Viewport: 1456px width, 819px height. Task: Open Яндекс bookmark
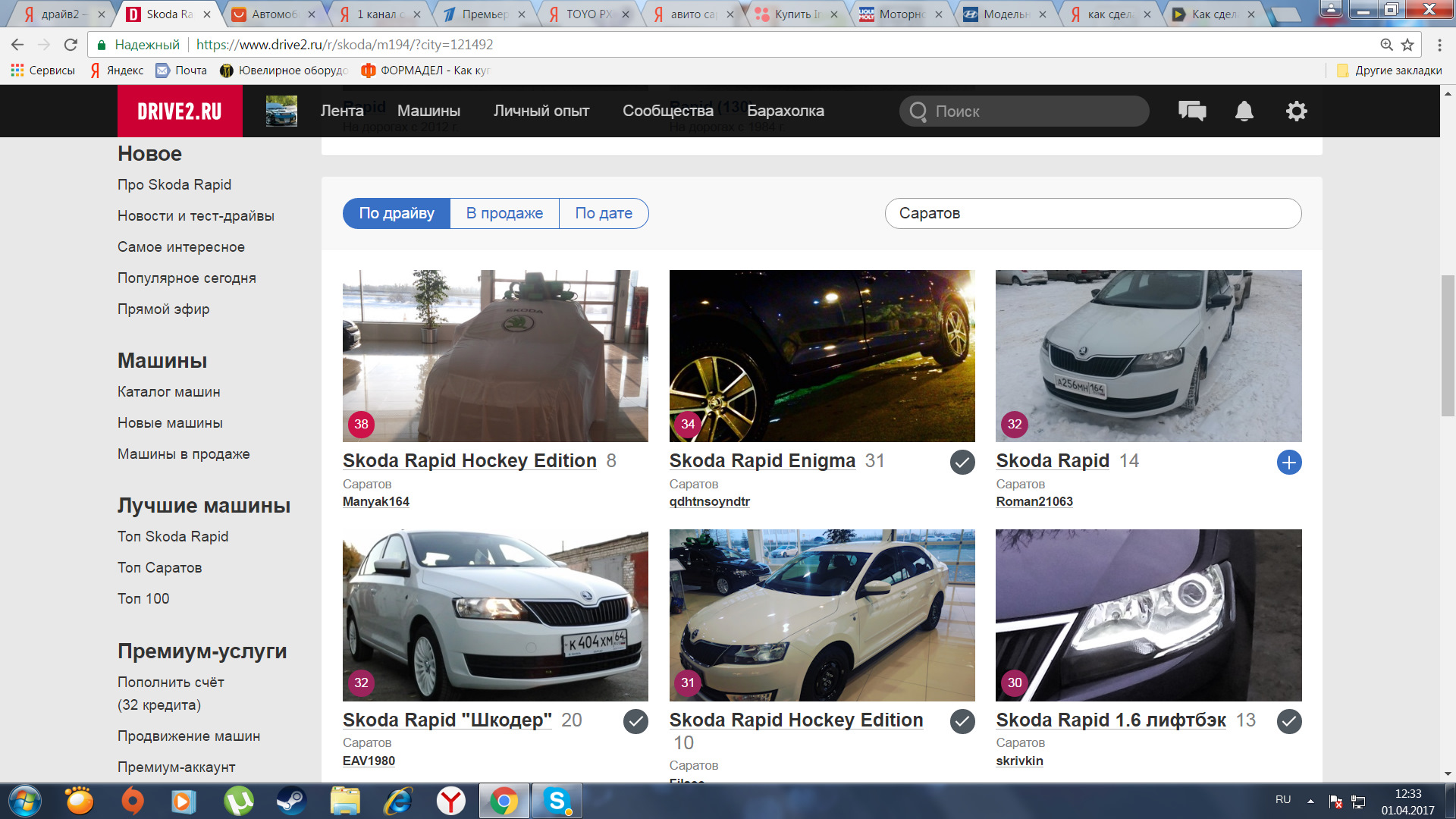[x=117, y=71]
